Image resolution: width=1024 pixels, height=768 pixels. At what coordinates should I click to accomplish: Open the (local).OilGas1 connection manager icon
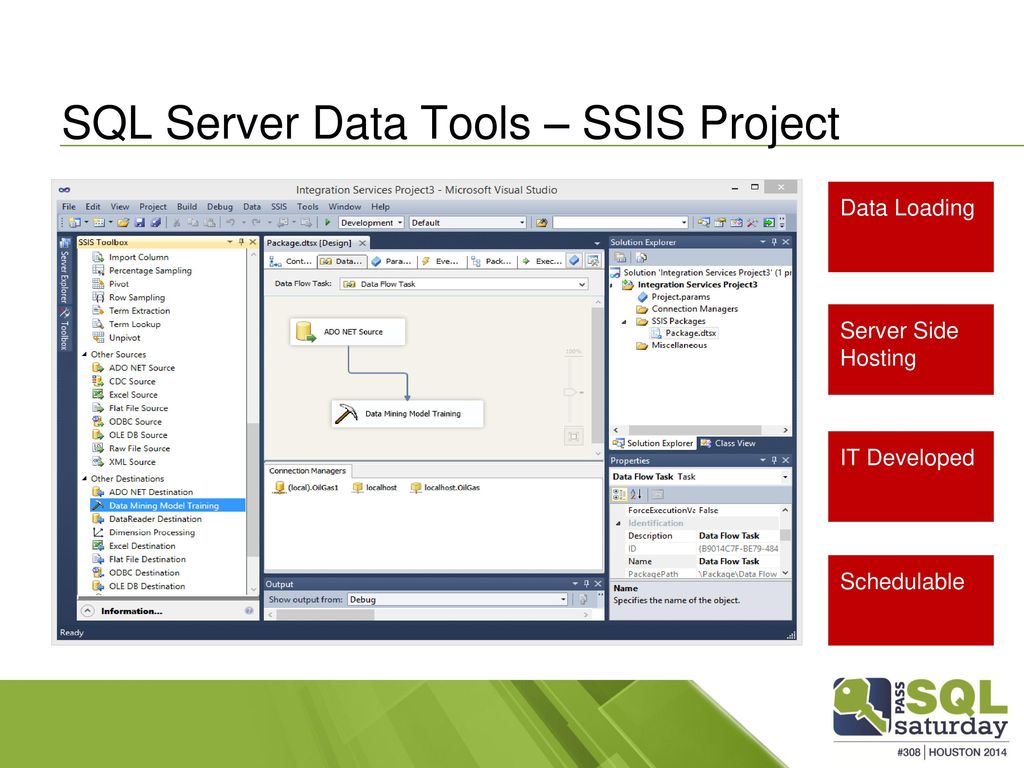point(280,488)
